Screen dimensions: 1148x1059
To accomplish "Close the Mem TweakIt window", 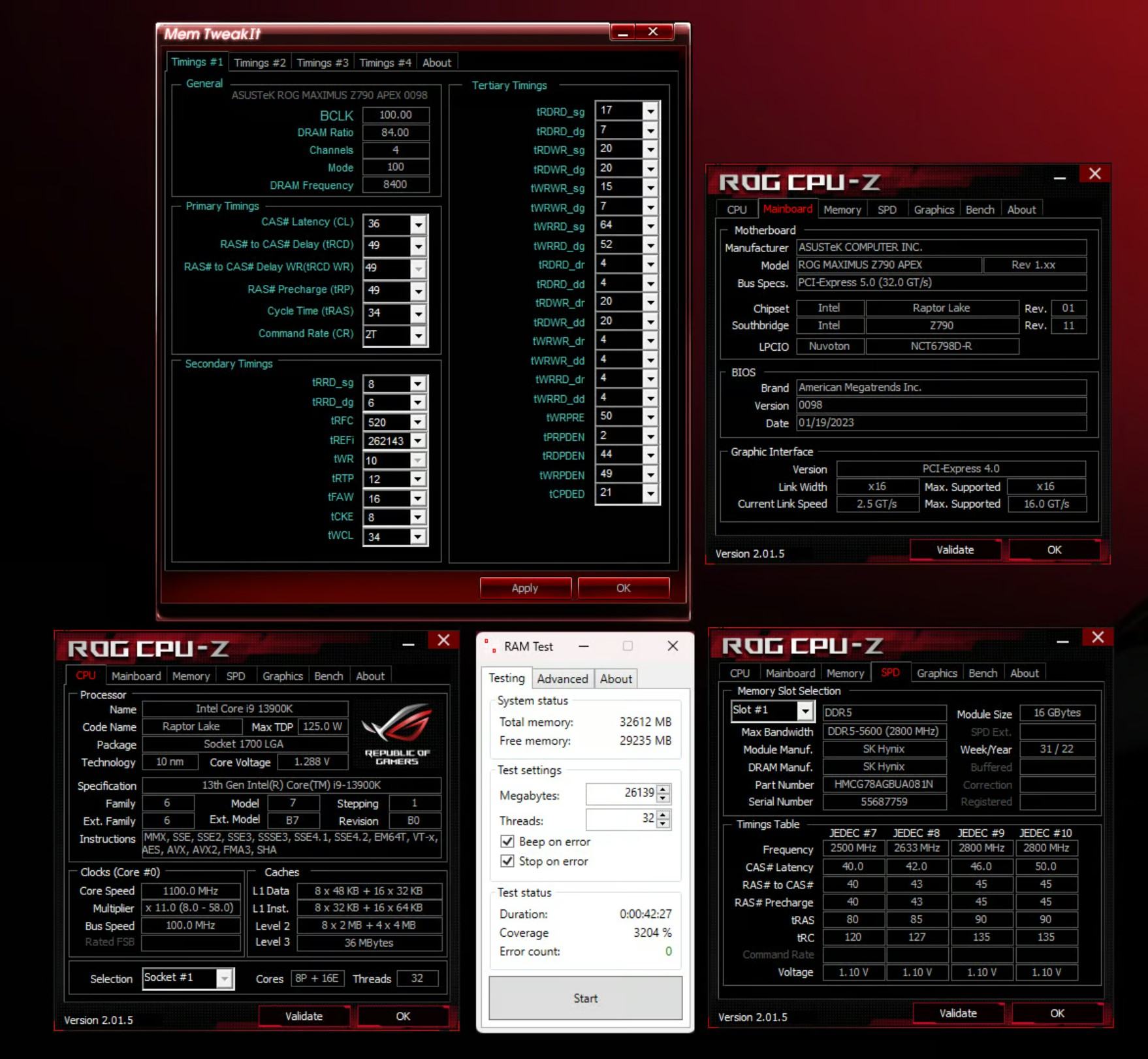I will coord(653,32).
